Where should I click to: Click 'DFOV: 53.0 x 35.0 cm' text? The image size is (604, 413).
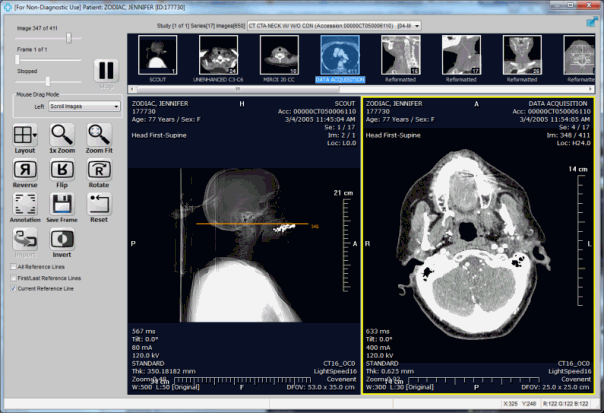(320, 387)
